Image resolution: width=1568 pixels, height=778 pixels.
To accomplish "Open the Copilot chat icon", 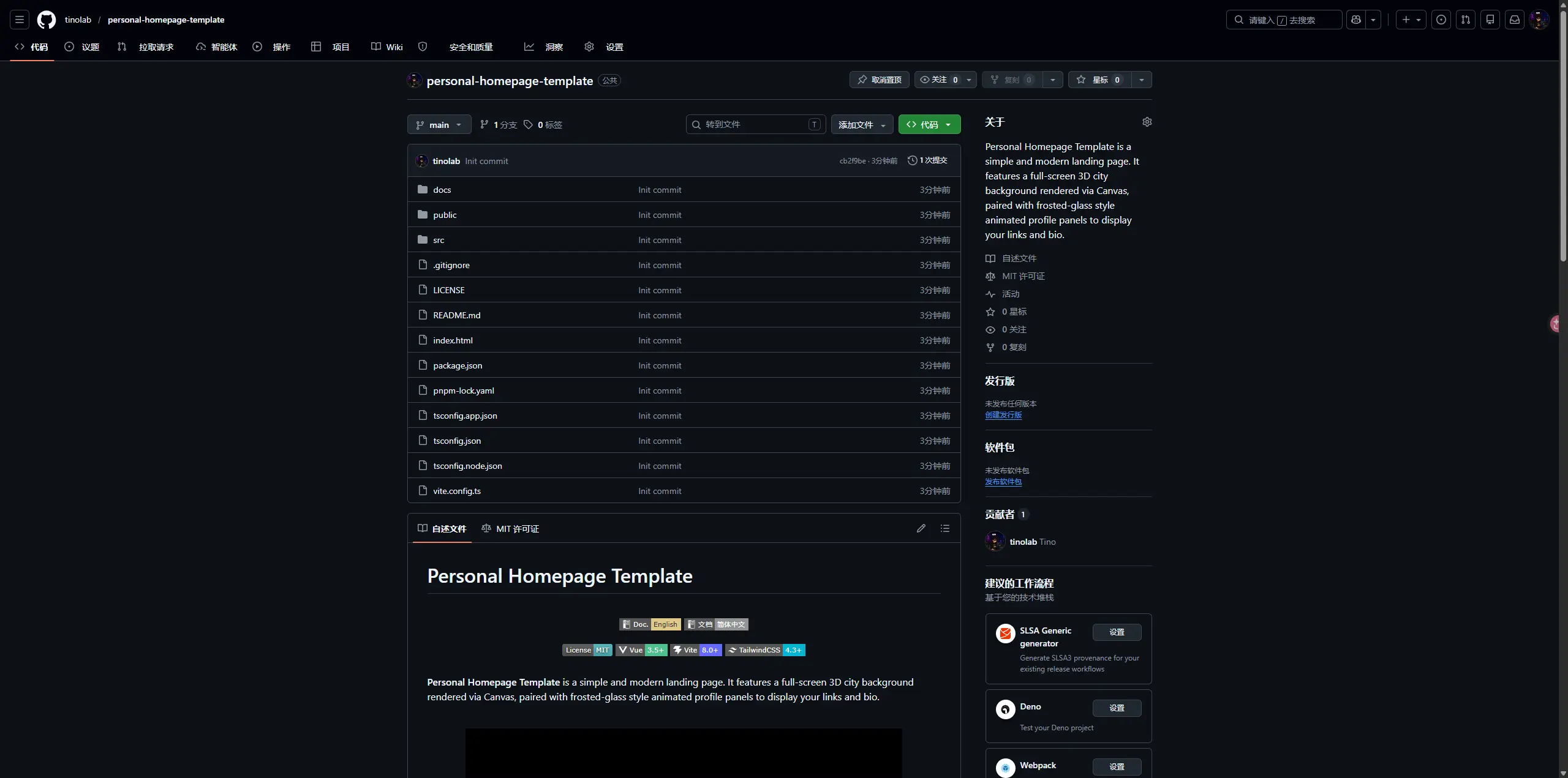I will click(1356, 20).
